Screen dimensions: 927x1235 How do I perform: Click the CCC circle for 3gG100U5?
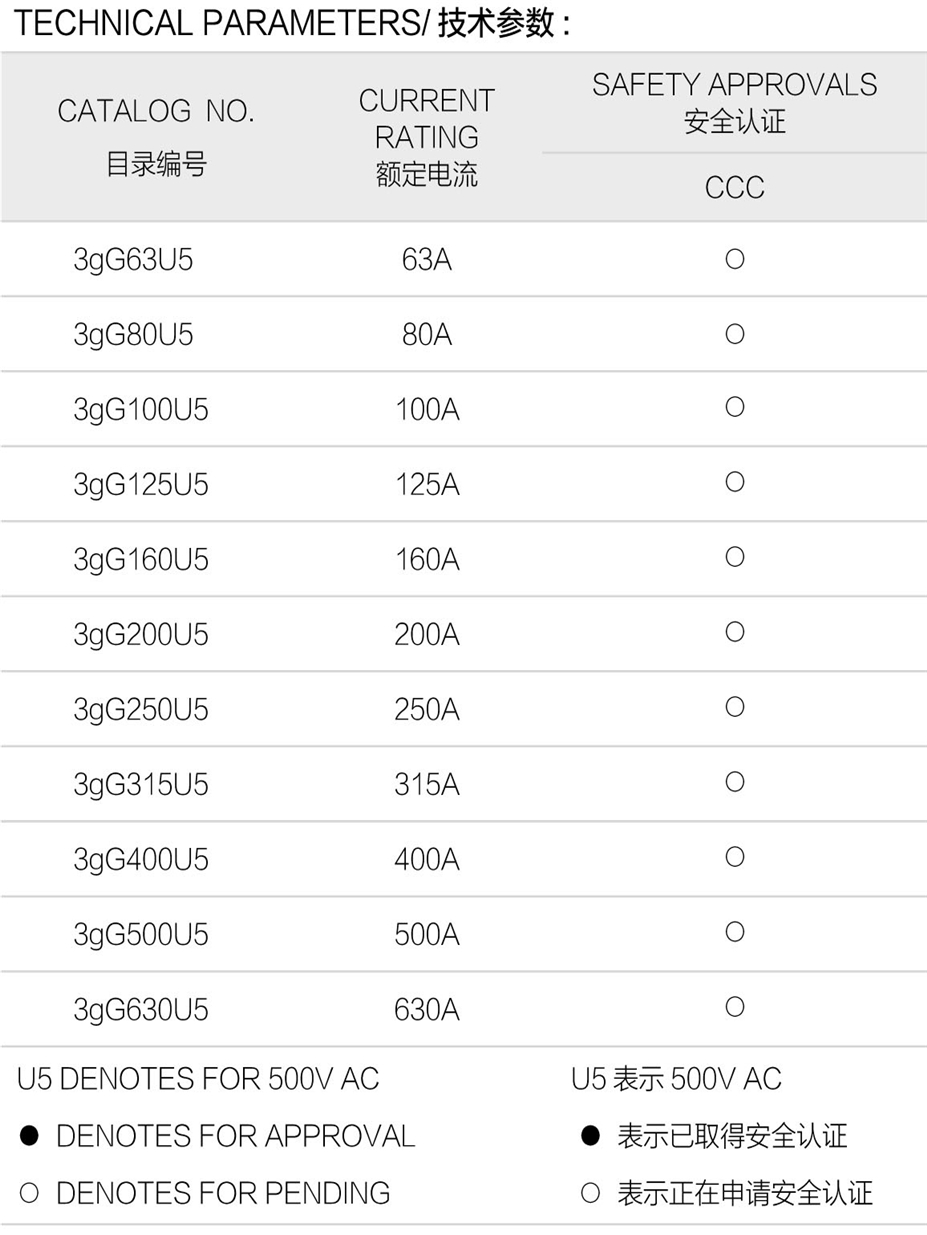(734, 407)
